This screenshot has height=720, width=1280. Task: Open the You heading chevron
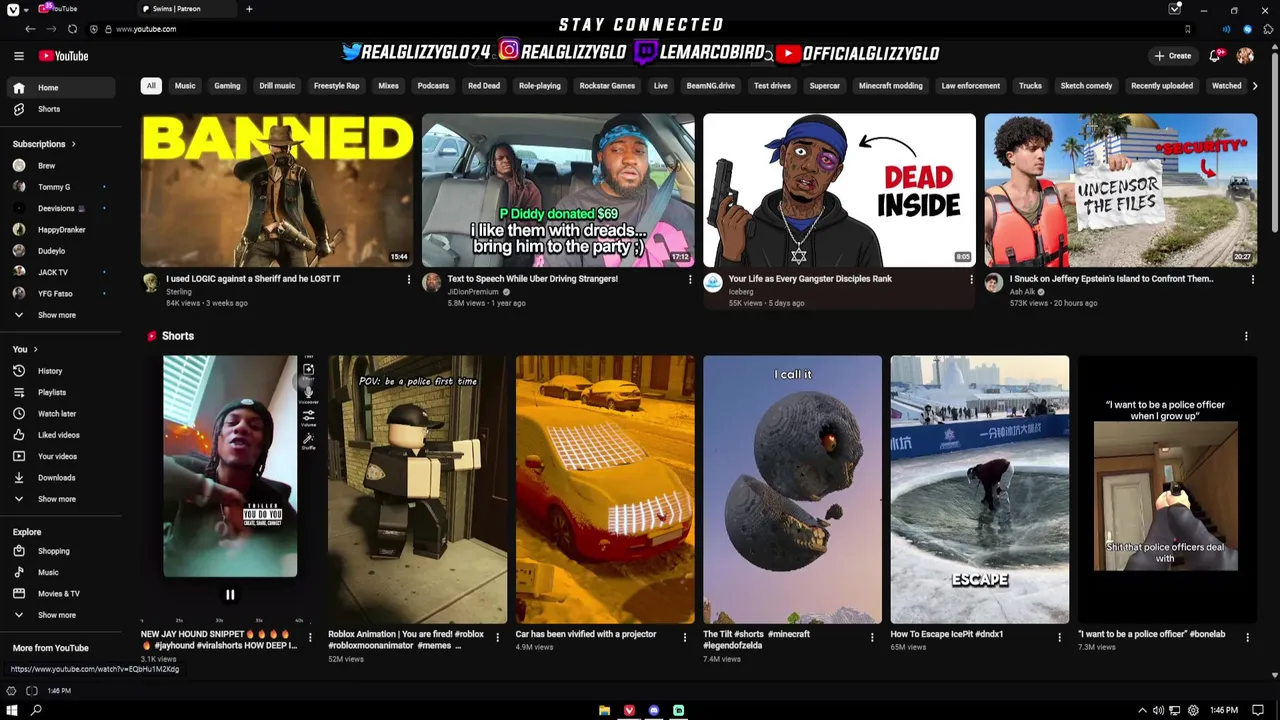pyautogui.click(x=35, y=349)
